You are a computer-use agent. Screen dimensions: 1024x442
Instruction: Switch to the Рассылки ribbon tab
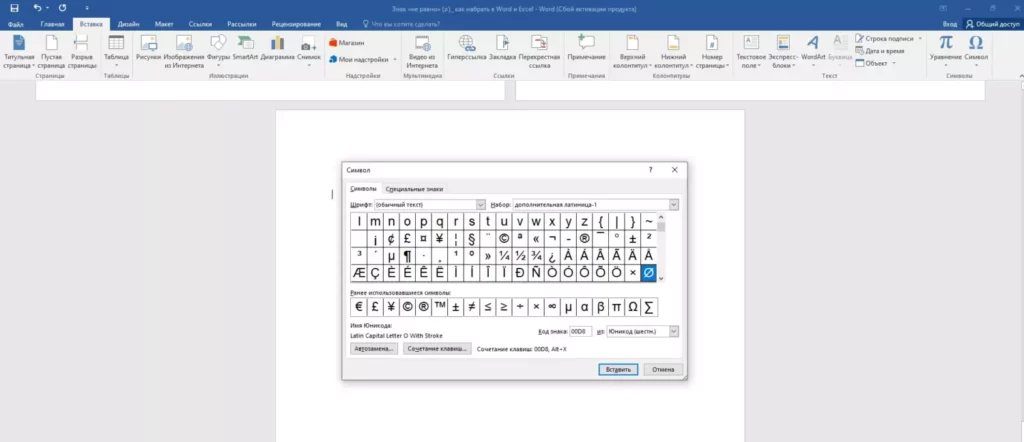[x=242, y=24]
